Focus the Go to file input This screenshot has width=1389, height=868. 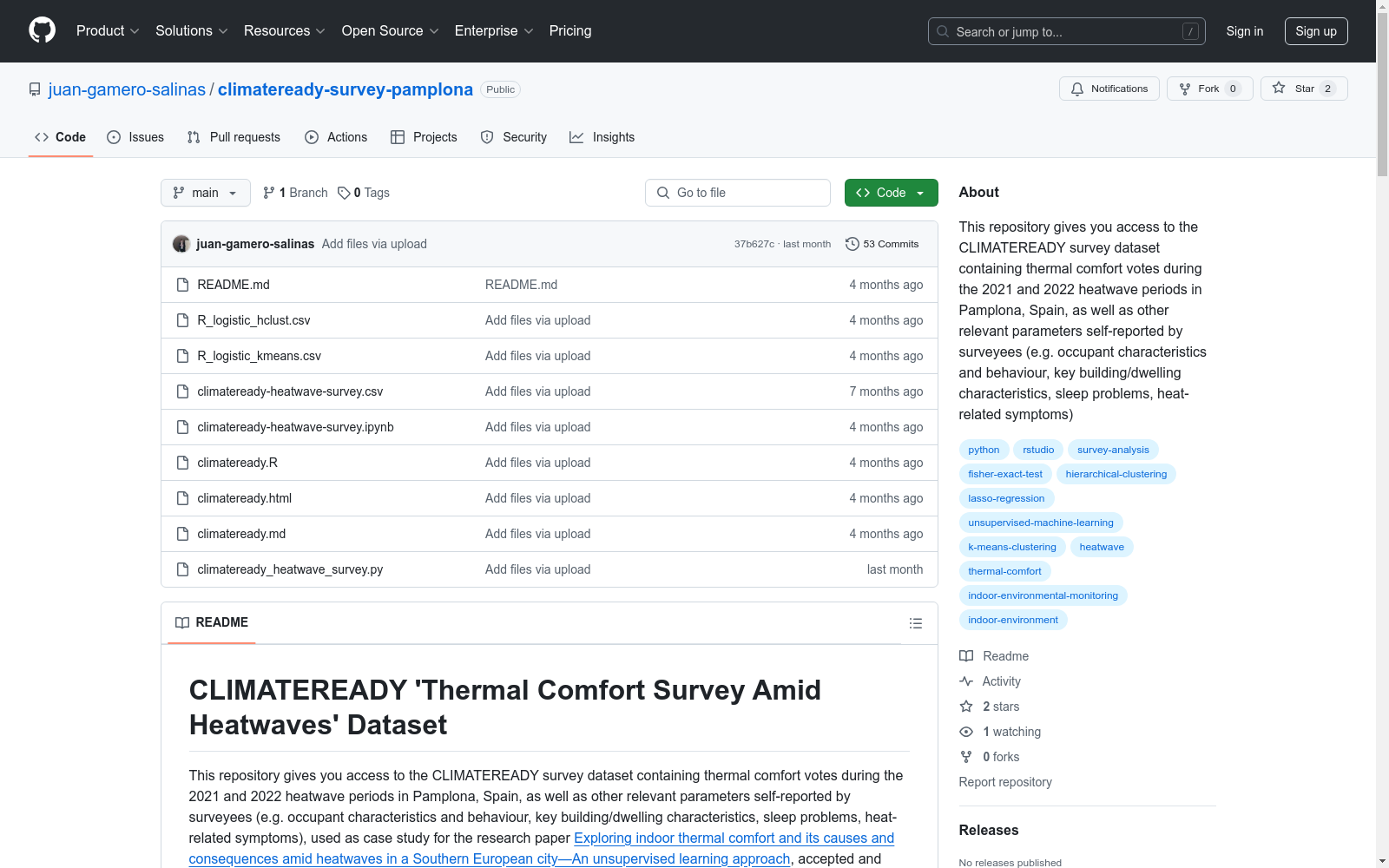point(738,193)
